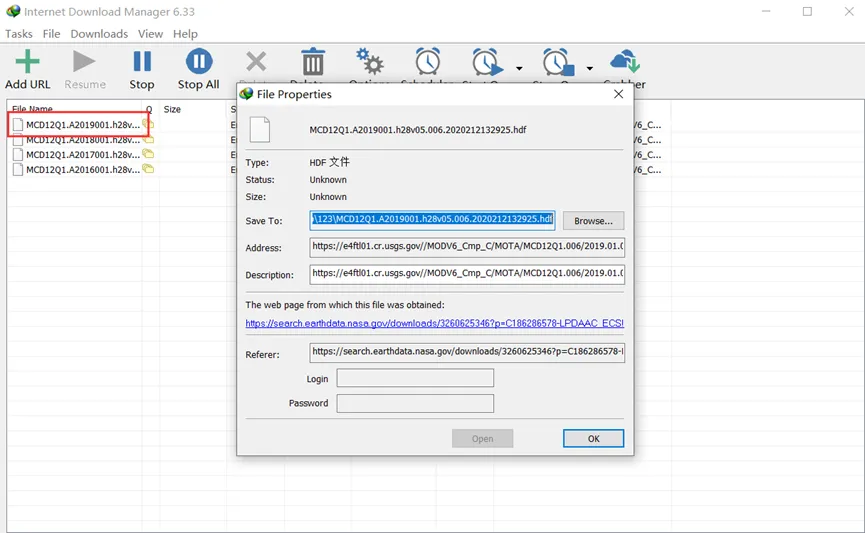Maximize the Internet Download Manager window
This screenshot has width=865, height=533.
coord(807,12)
